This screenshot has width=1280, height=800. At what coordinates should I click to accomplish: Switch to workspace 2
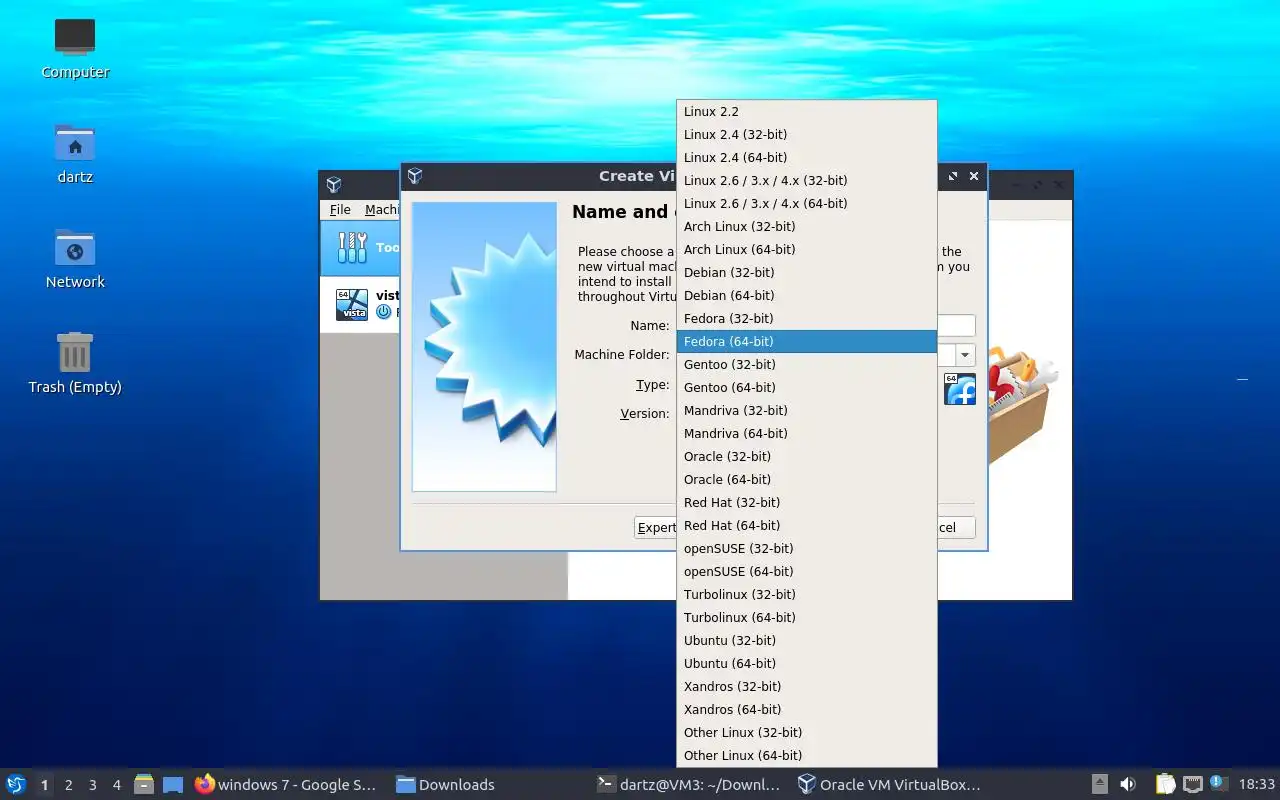pyautogui.click(x=68, y=785)
